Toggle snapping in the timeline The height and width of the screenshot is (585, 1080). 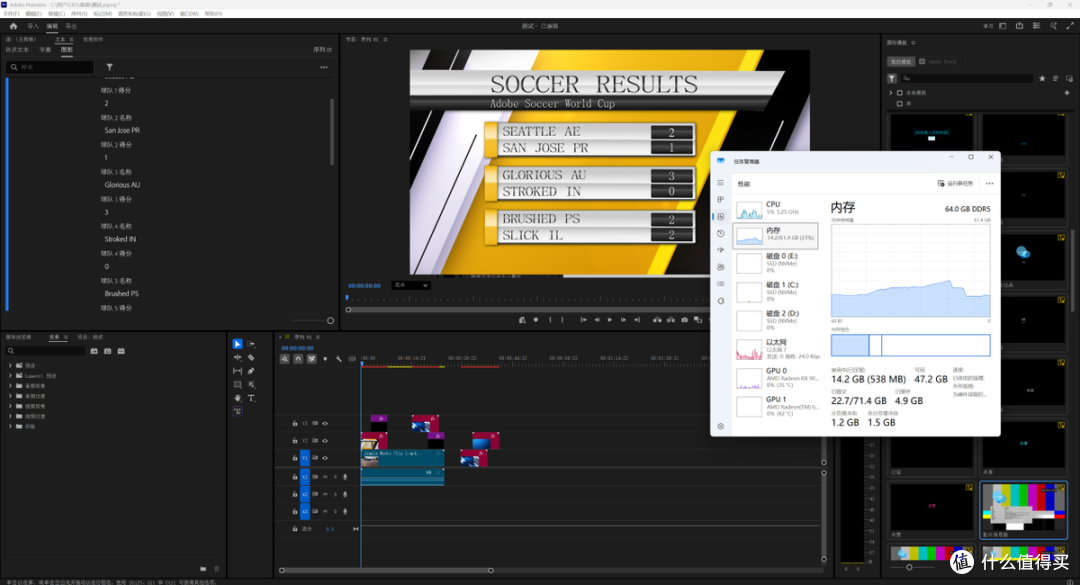pyautogui.click(x=298, y=359)
